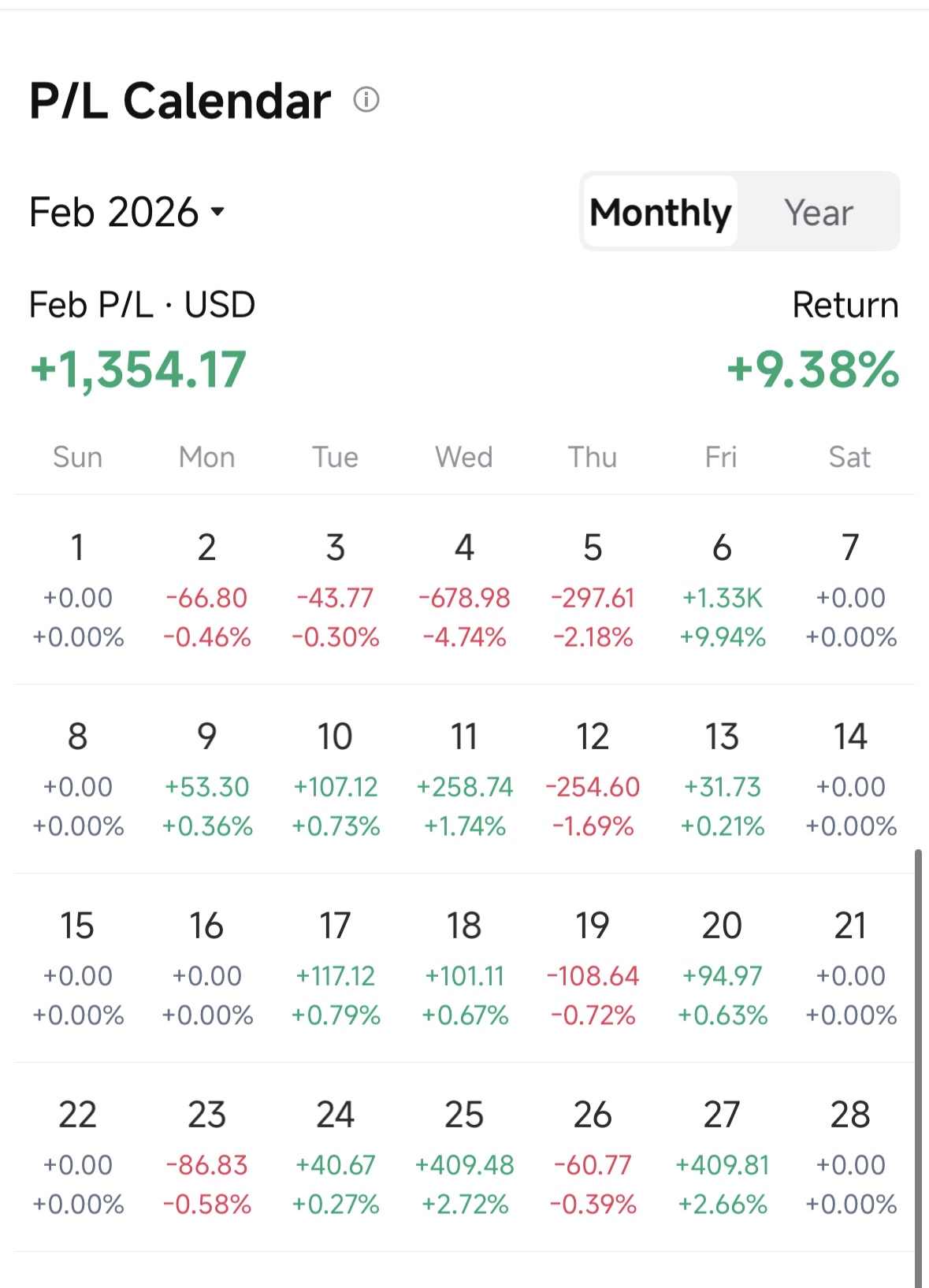Select day 23 showing -86.83
Viewport: 929px width, 1288px height.
(206, 1157)
